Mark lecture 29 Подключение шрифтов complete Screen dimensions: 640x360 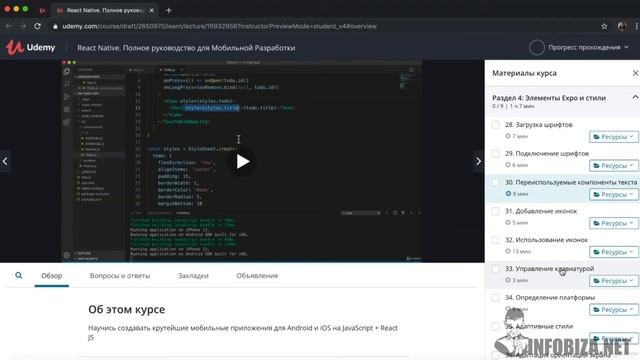pyautogui.click(x=495, y=154)
